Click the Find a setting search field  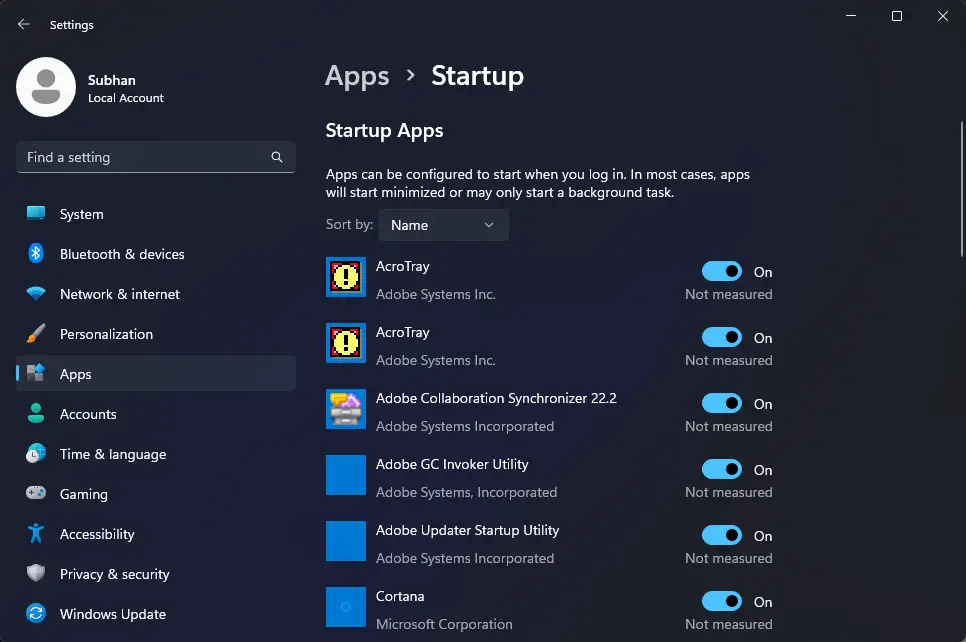(156, 157)
